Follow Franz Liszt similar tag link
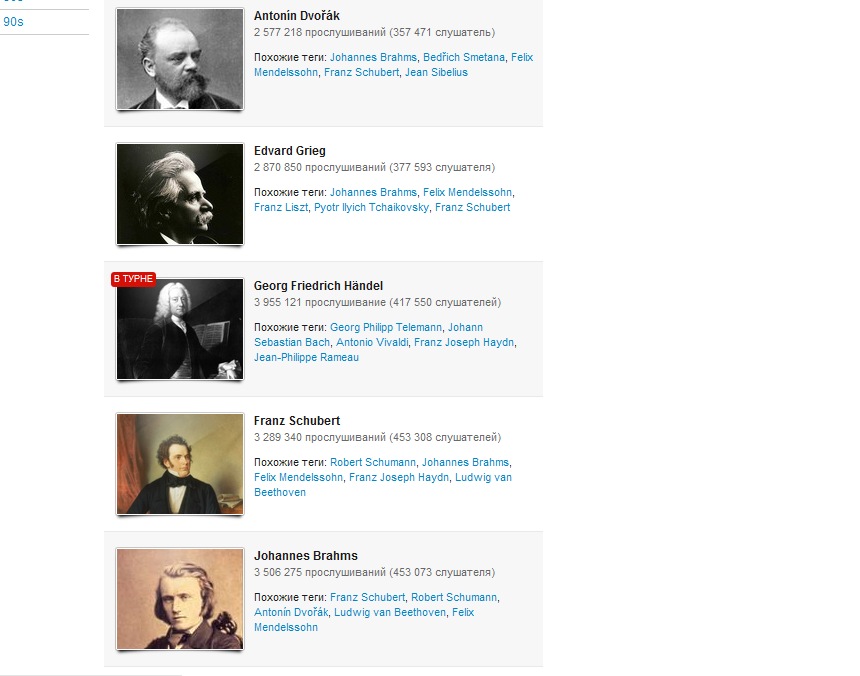The height and width of the screenshot is (676, 860). 281,207
